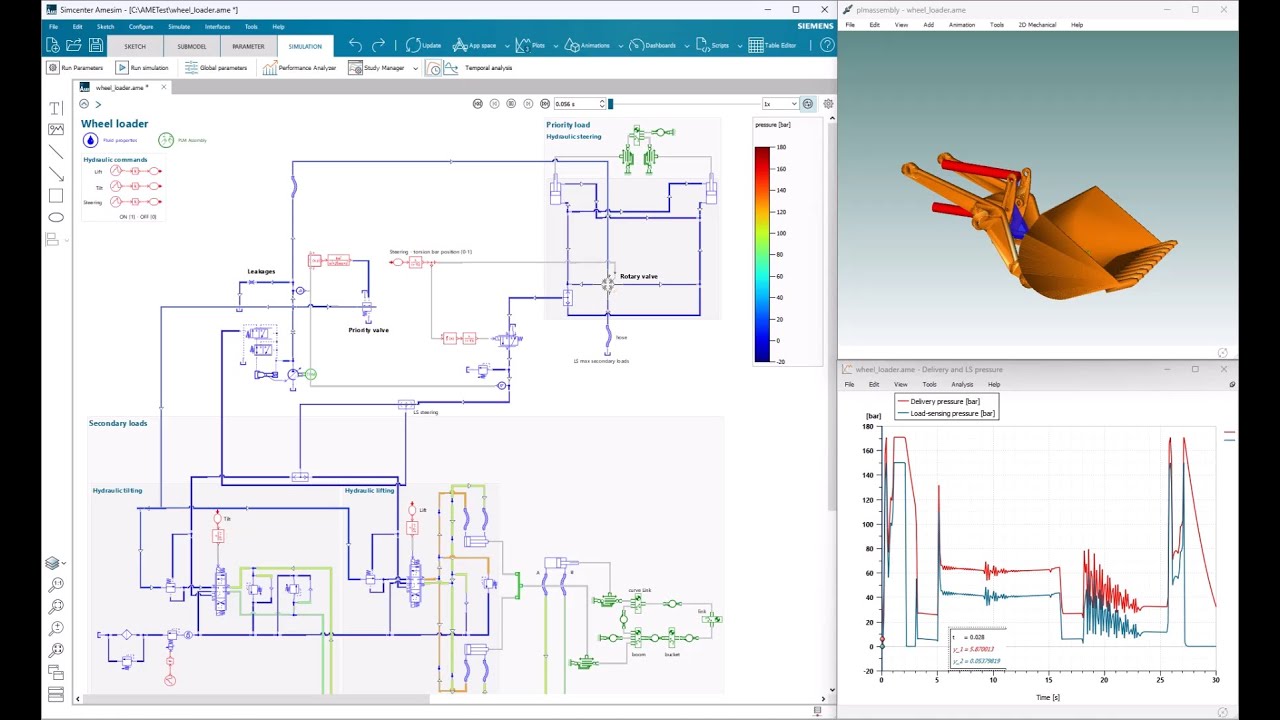Open 2D Mechanical menu in plmassembly window
This screenshot has height=720, width=1280.
1036,25
